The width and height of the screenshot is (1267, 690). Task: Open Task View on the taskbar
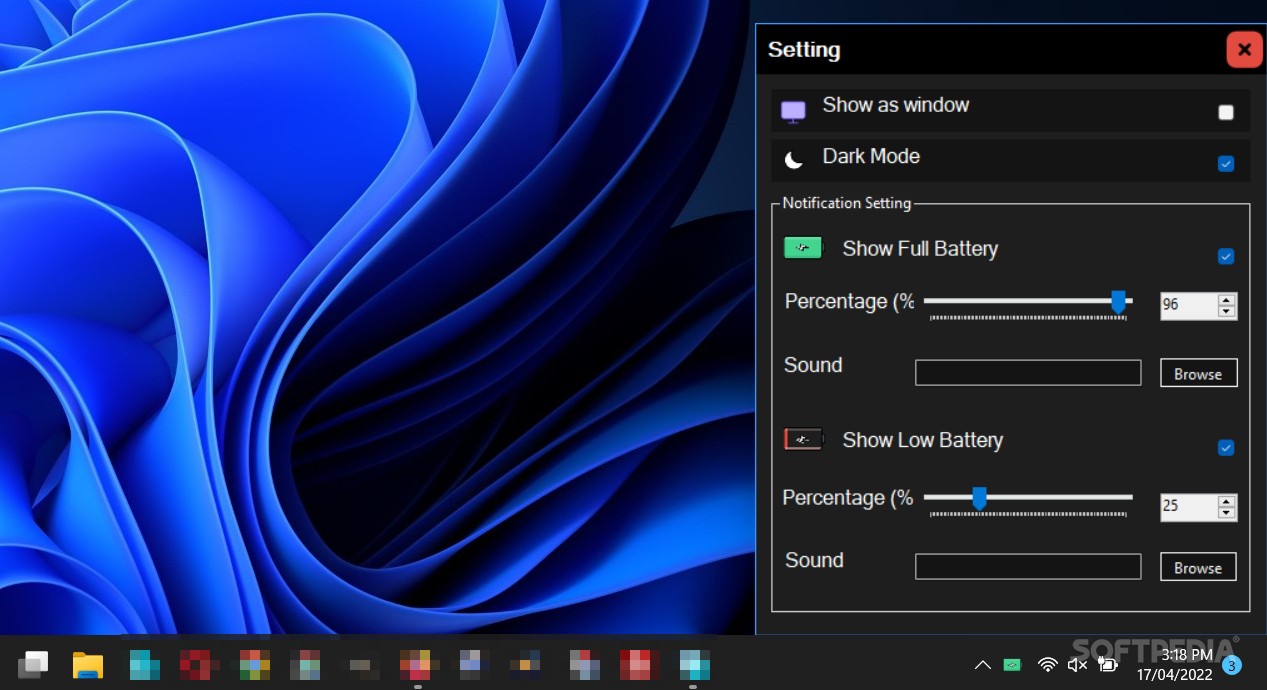pyautogui.click(x=34, y=664)
